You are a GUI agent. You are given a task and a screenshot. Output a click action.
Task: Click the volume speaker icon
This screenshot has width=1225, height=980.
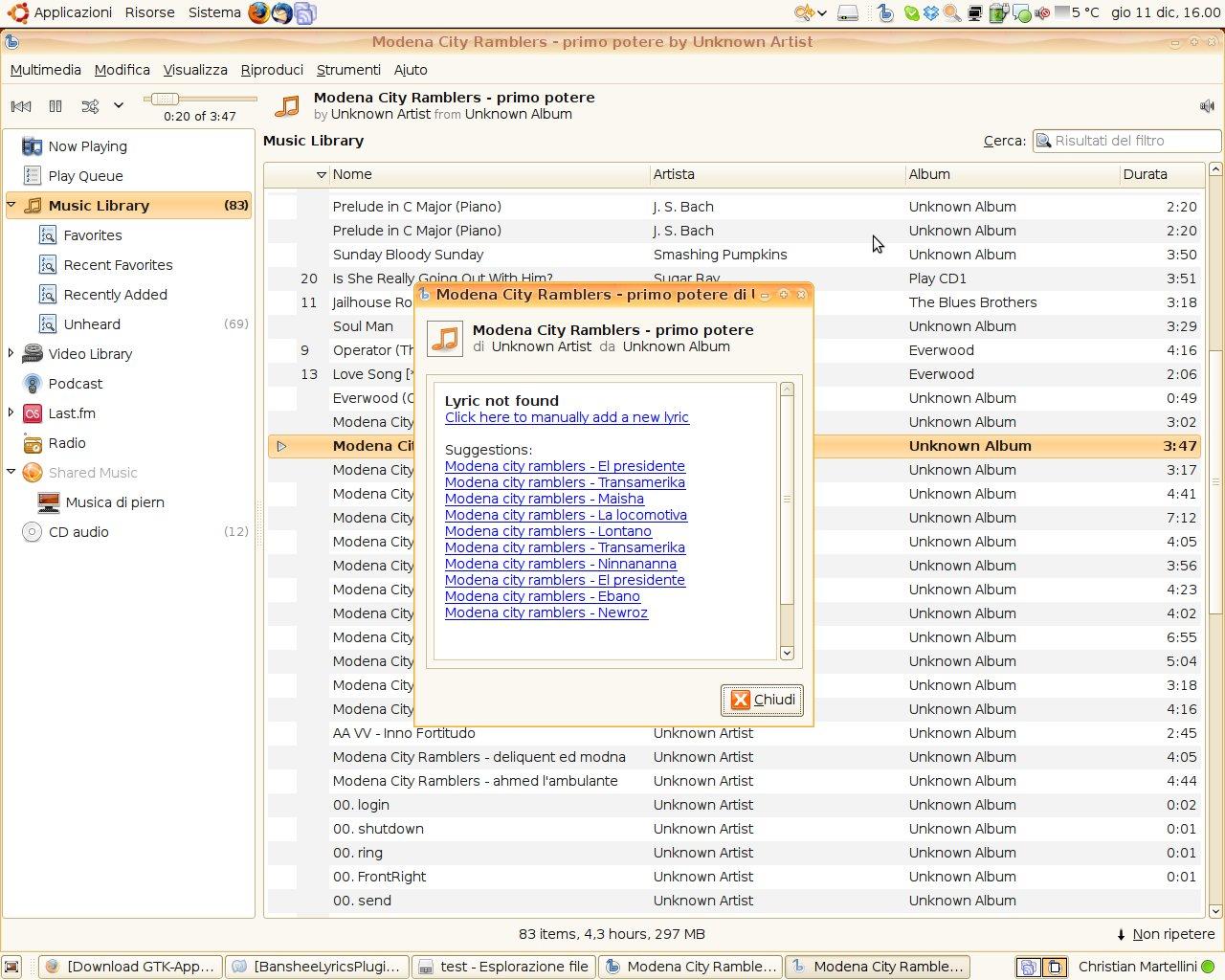(1207, 106)
